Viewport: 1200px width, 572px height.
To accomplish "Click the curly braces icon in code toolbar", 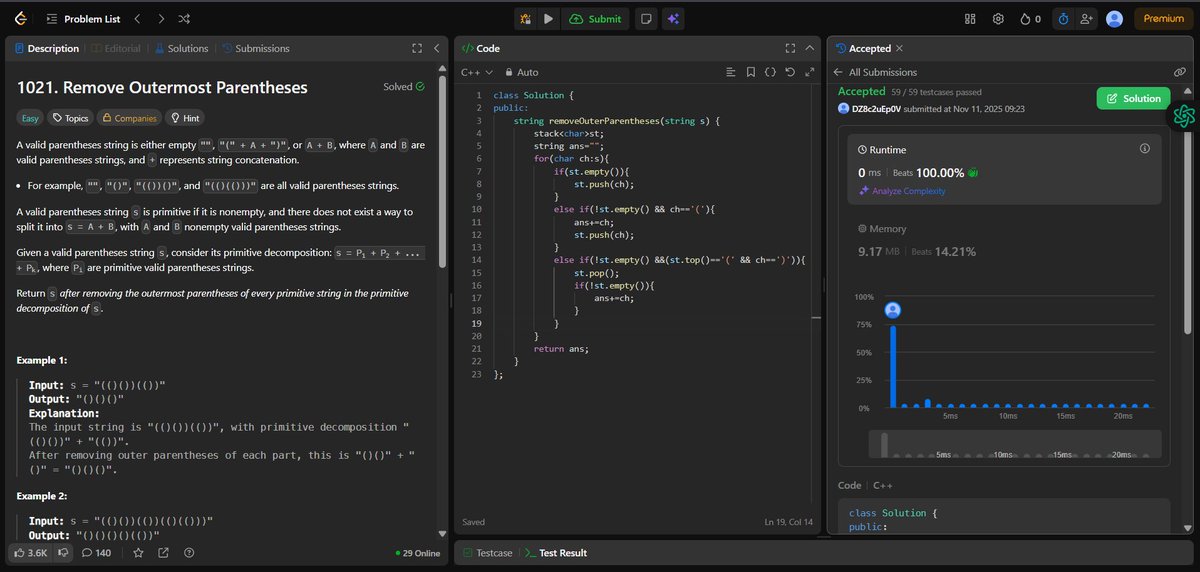I will (x=770, y=72).
